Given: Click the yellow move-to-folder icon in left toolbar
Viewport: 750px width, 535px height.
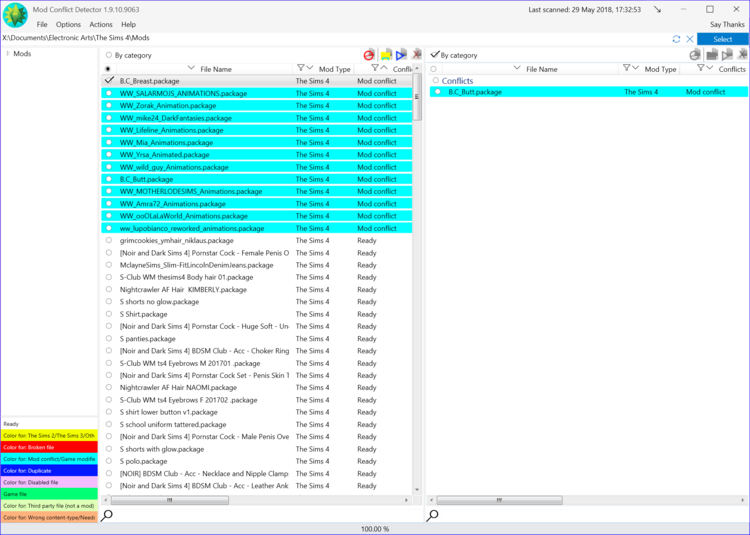Looking at the screenshot, I should [x=386, y=55].
